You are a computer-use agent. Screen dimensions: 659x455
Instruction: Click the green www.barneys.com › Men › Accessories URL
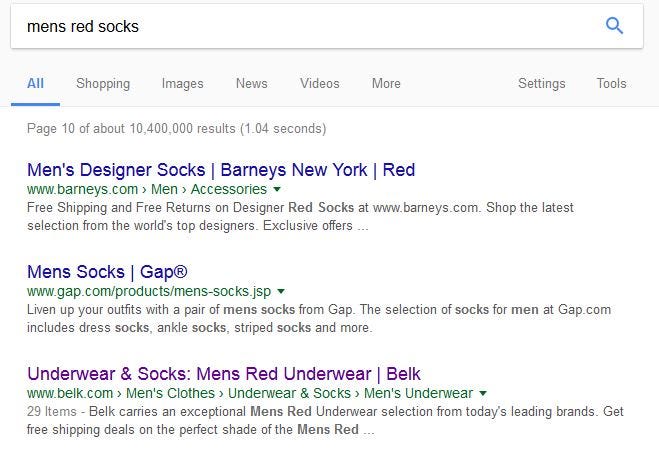(147, 189)
